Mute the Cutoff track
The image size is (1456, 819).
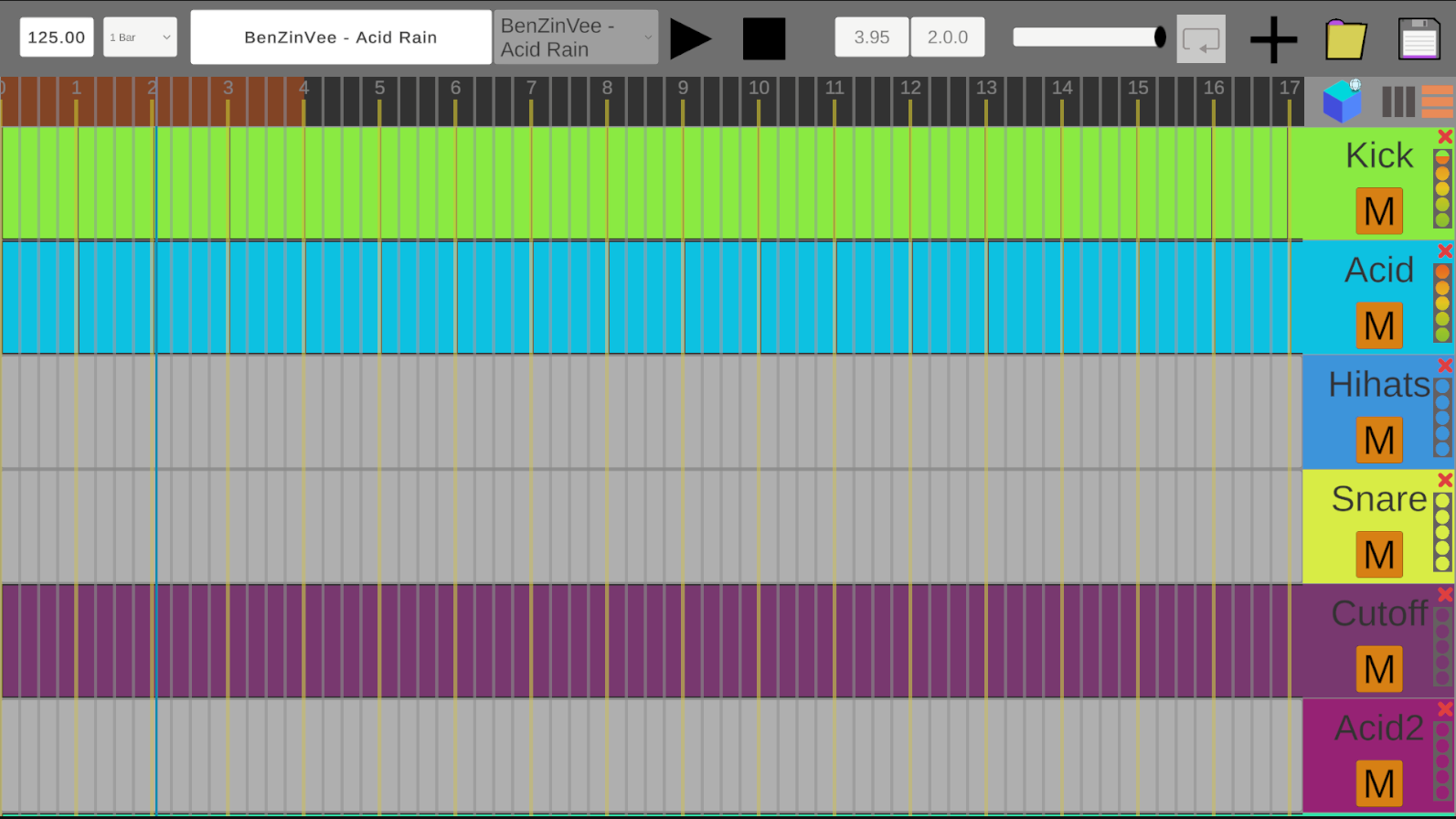(x=1379, y=669)
